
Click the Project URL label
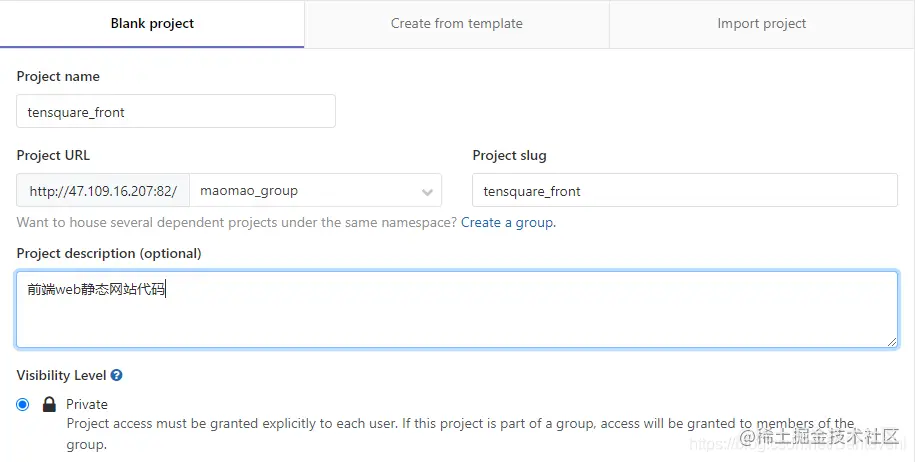pyautogui.click(x=53, y=156)
